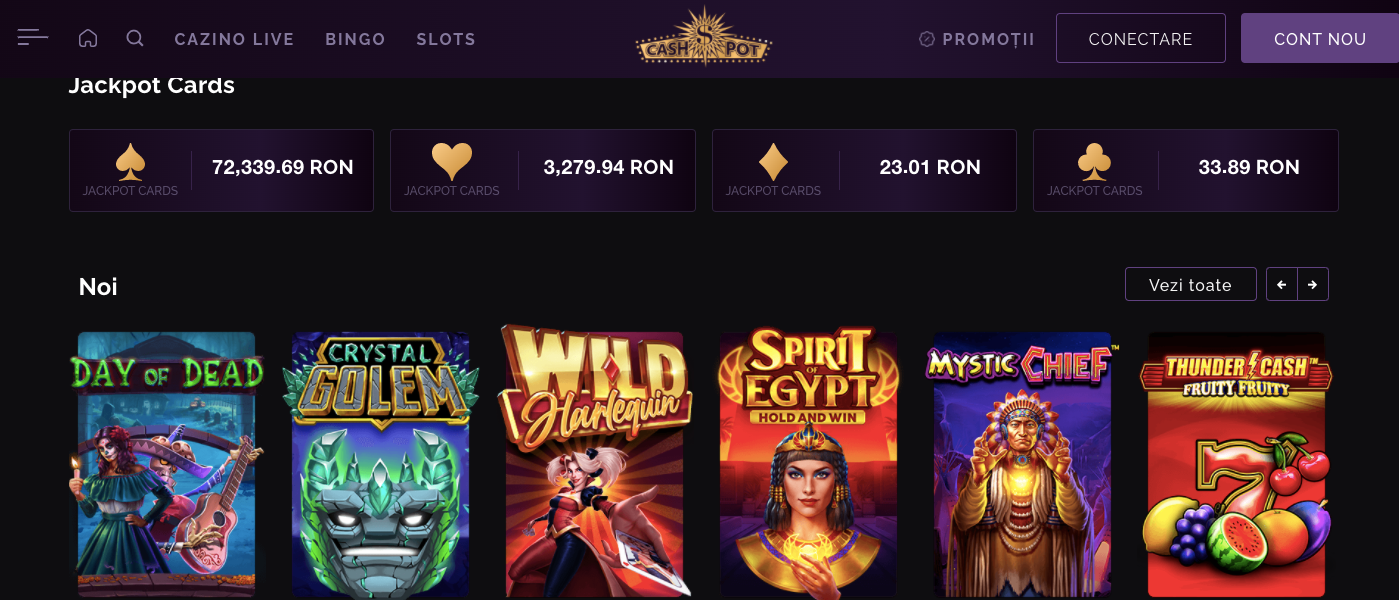
Task: Open the CAZINO LIVE menu item
Action: 234,39
